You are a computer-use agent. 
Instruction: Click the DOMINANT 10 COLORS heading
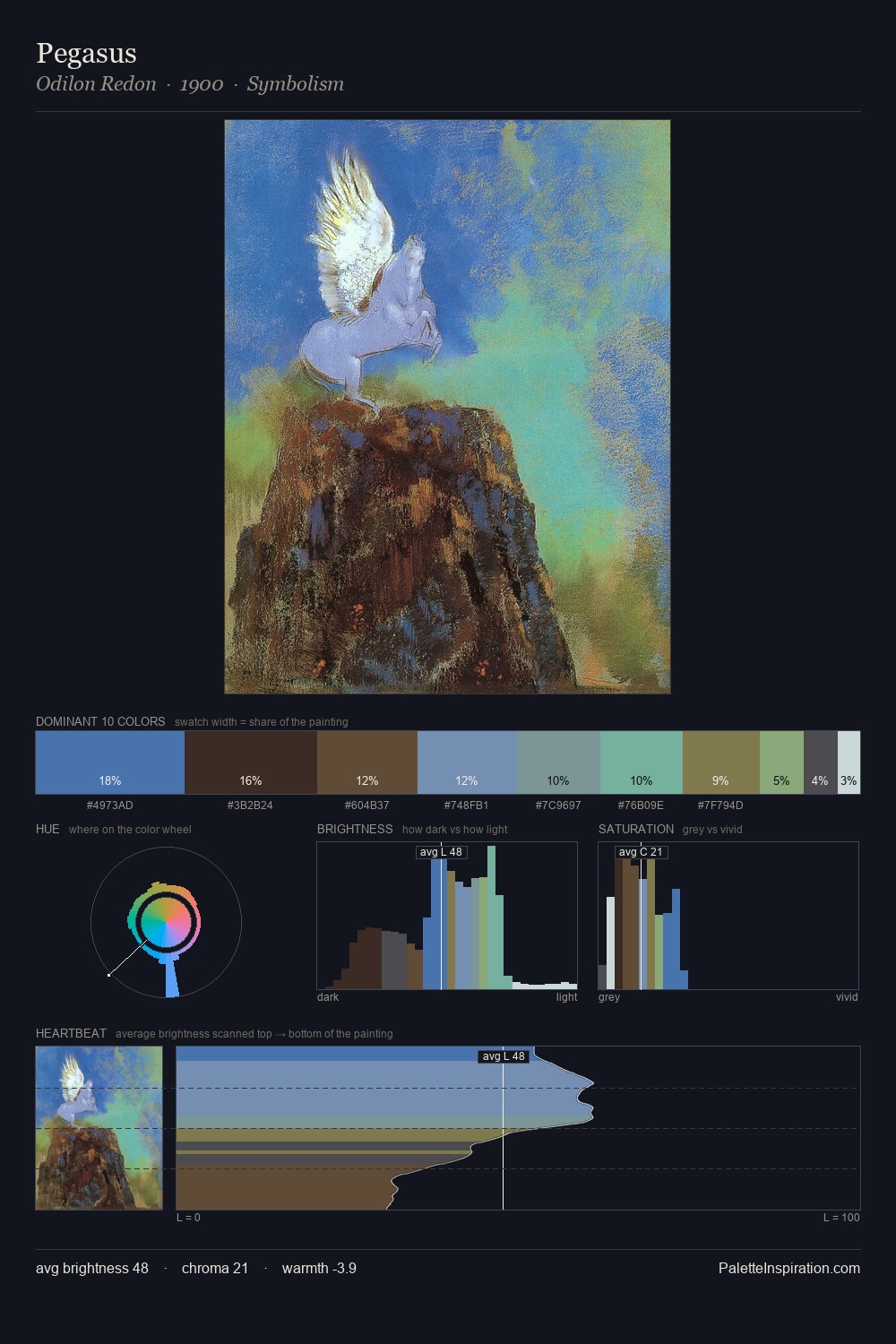100,721
